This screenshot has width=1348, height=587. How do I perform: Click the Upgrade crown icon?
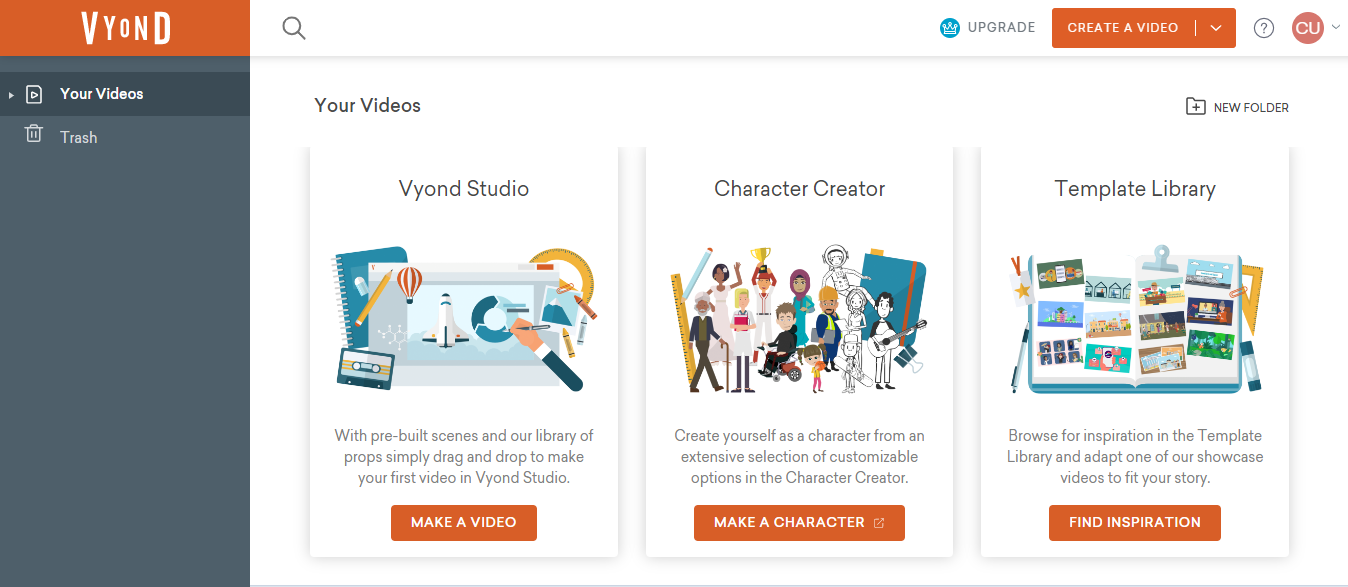point(950,28)
